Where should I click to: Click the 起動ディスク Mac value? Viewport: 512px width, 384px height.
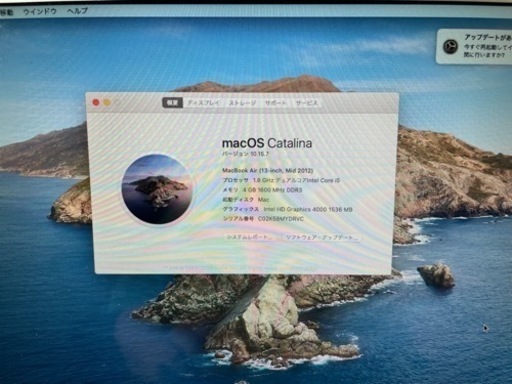(263, 199)
